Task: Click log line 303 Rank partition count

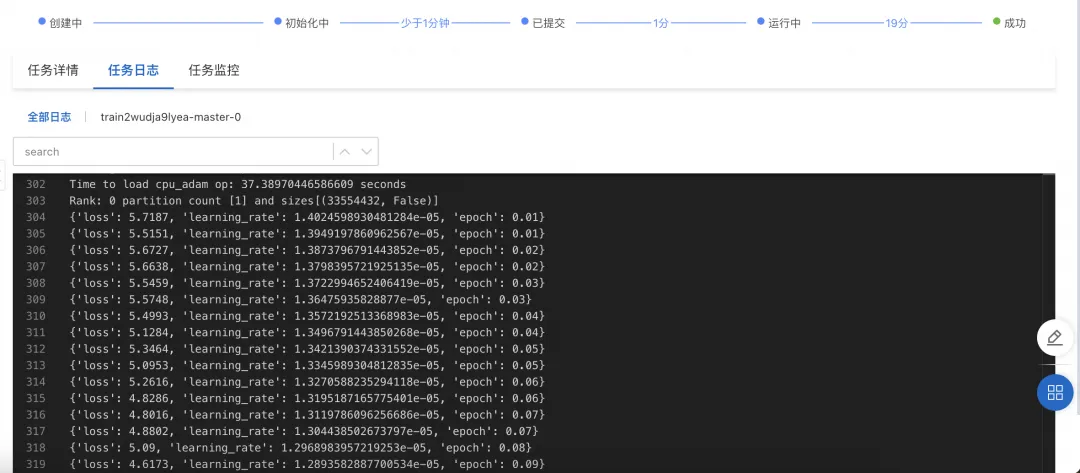Action: (x=254, y=201)
